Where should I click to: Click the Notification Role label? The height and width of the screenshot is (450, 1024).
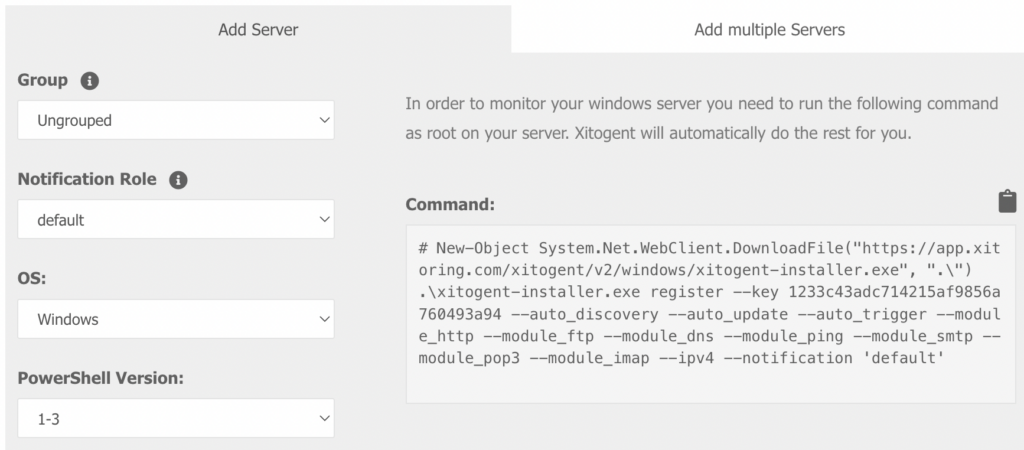(x=87, y=179)
